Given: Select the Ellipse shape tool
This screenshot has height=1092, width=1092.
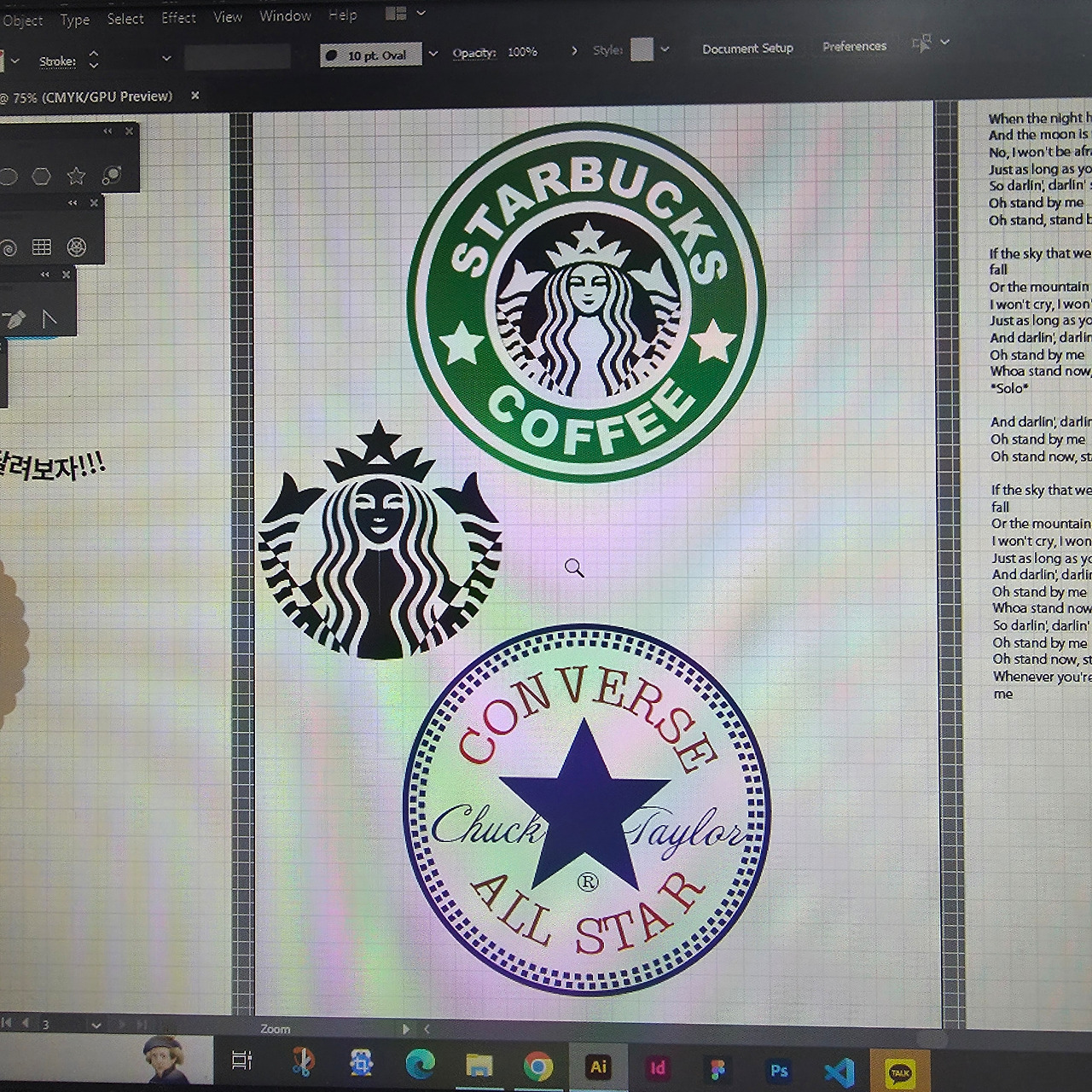Looking at the screenshot, I should pyautogui.click(x=7, y=177).
